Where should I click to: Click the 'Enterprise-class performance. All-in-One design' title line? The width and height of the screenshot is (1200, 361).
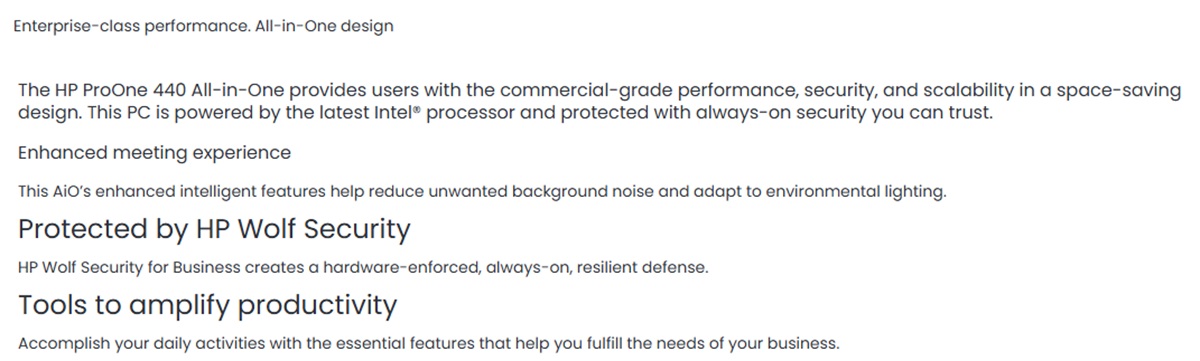pyautogui.click(x=203, y=26)
